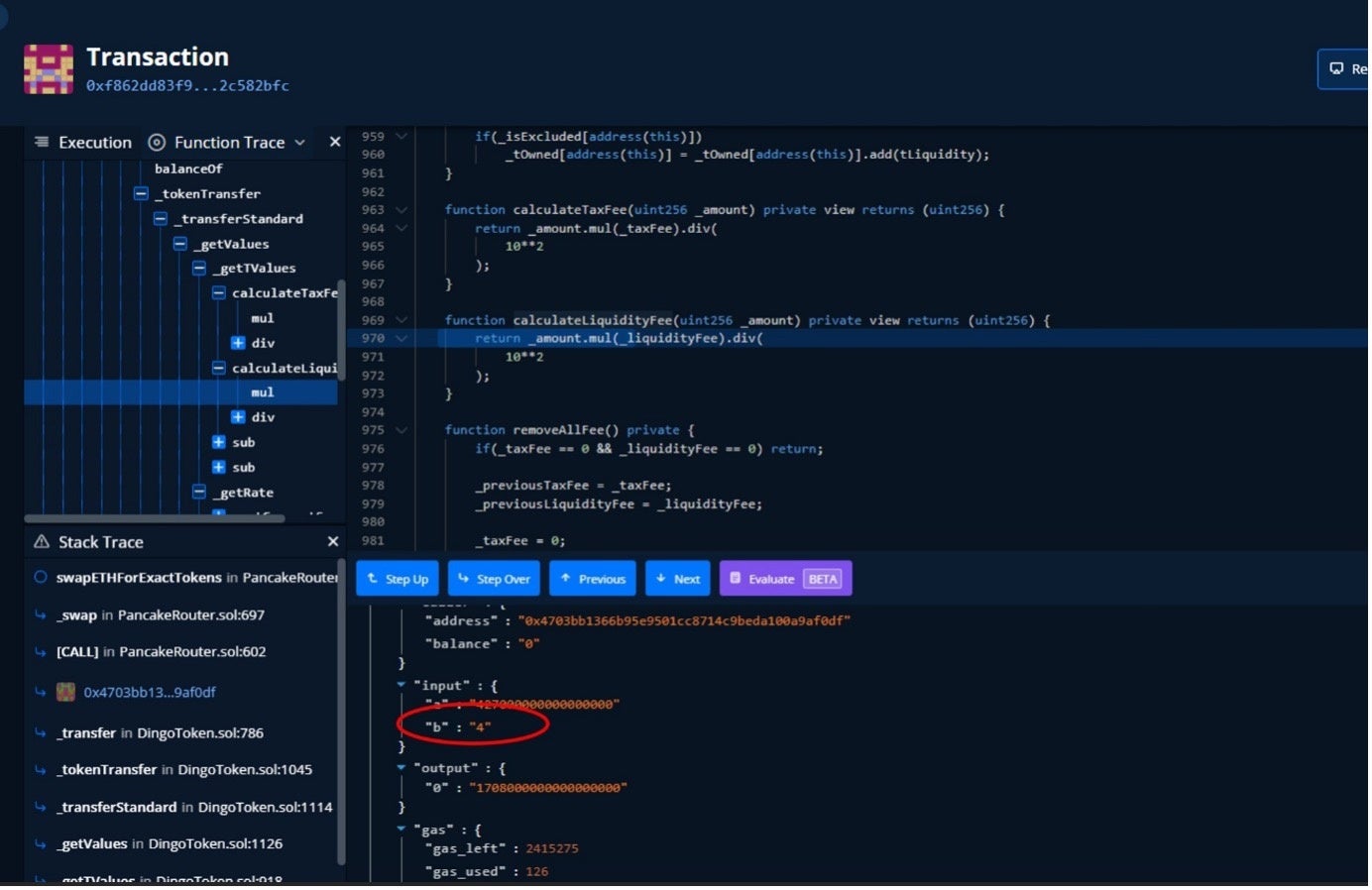Image resolution: width=1372 pixels, height=890 pixels.
Task: Click the Stack Trace warning icon
Action: (42, 542)
